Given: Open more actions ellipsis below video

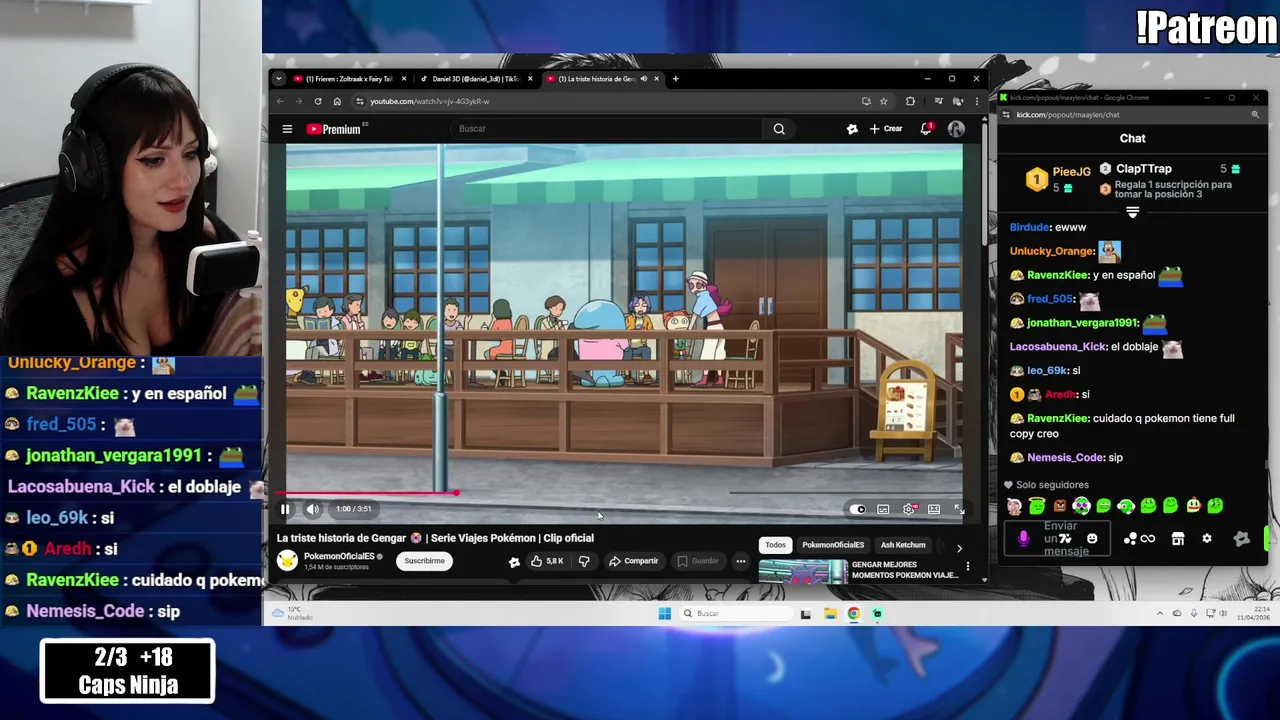Looking at the screenshot, I should click(x=741, y=561).
